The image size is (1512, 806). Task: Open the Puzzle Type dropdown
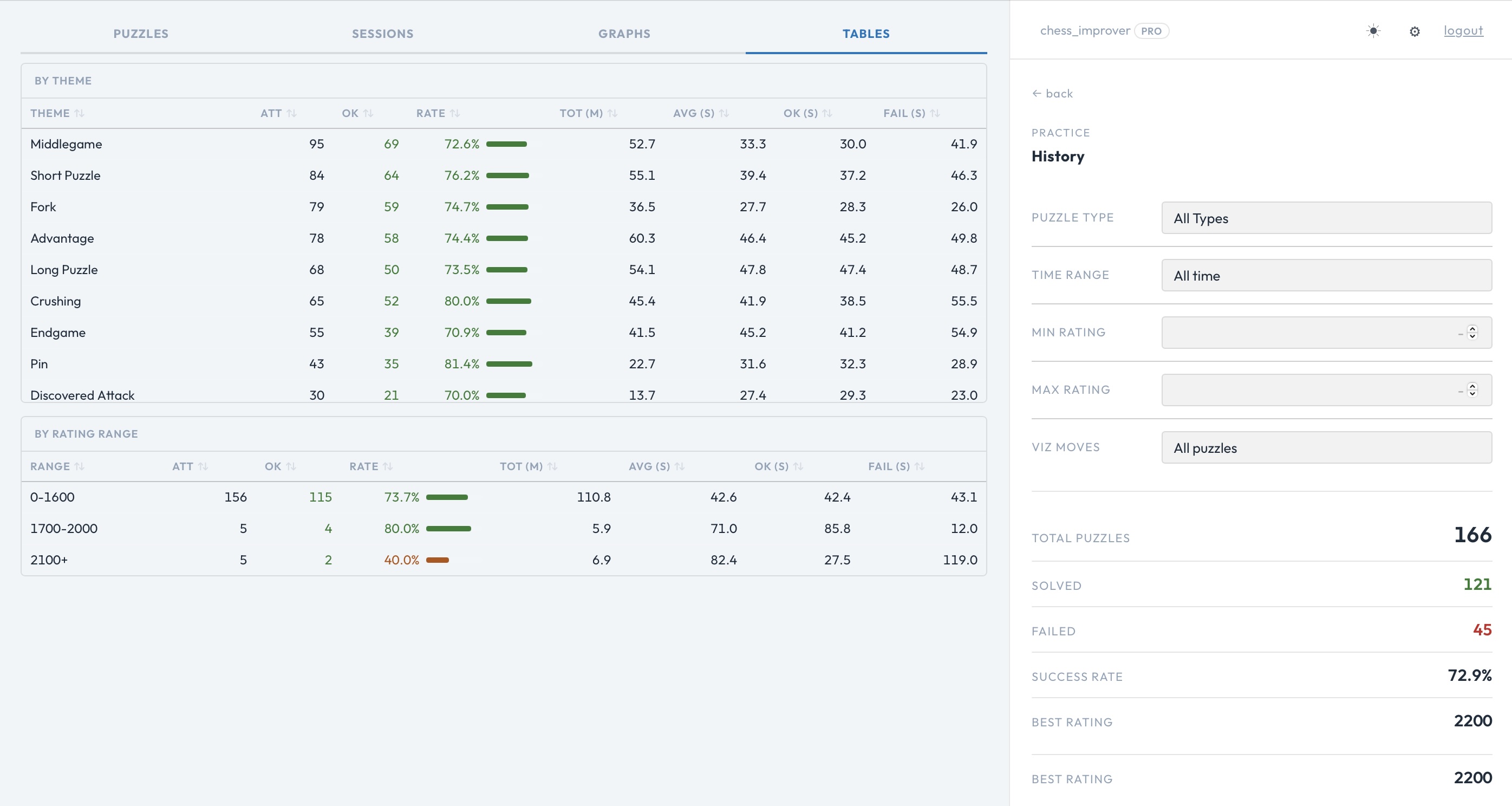1327,218
